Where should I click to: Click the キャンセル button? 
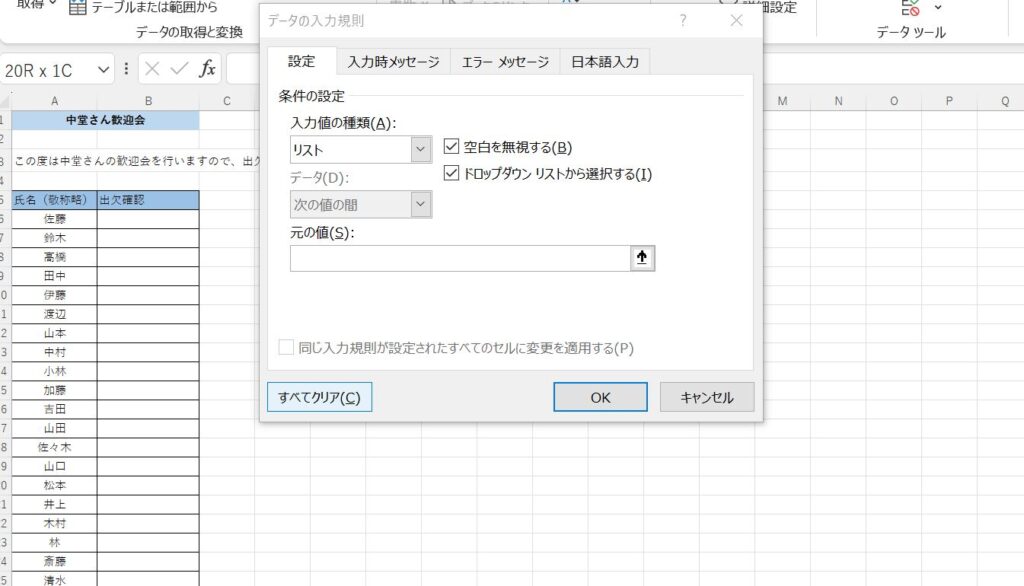pos(707,397)
